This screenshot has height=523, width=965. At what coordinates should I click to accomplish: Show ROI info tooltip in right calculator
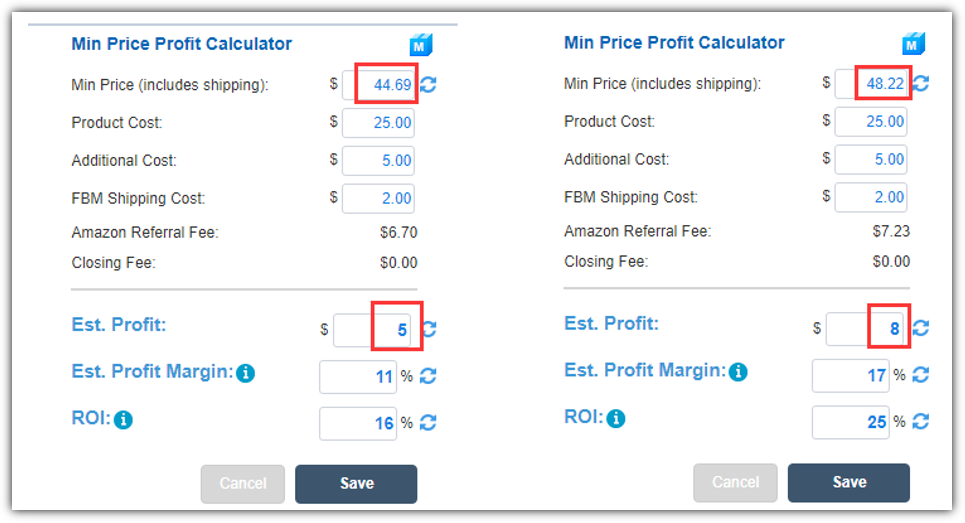[615, 418]
